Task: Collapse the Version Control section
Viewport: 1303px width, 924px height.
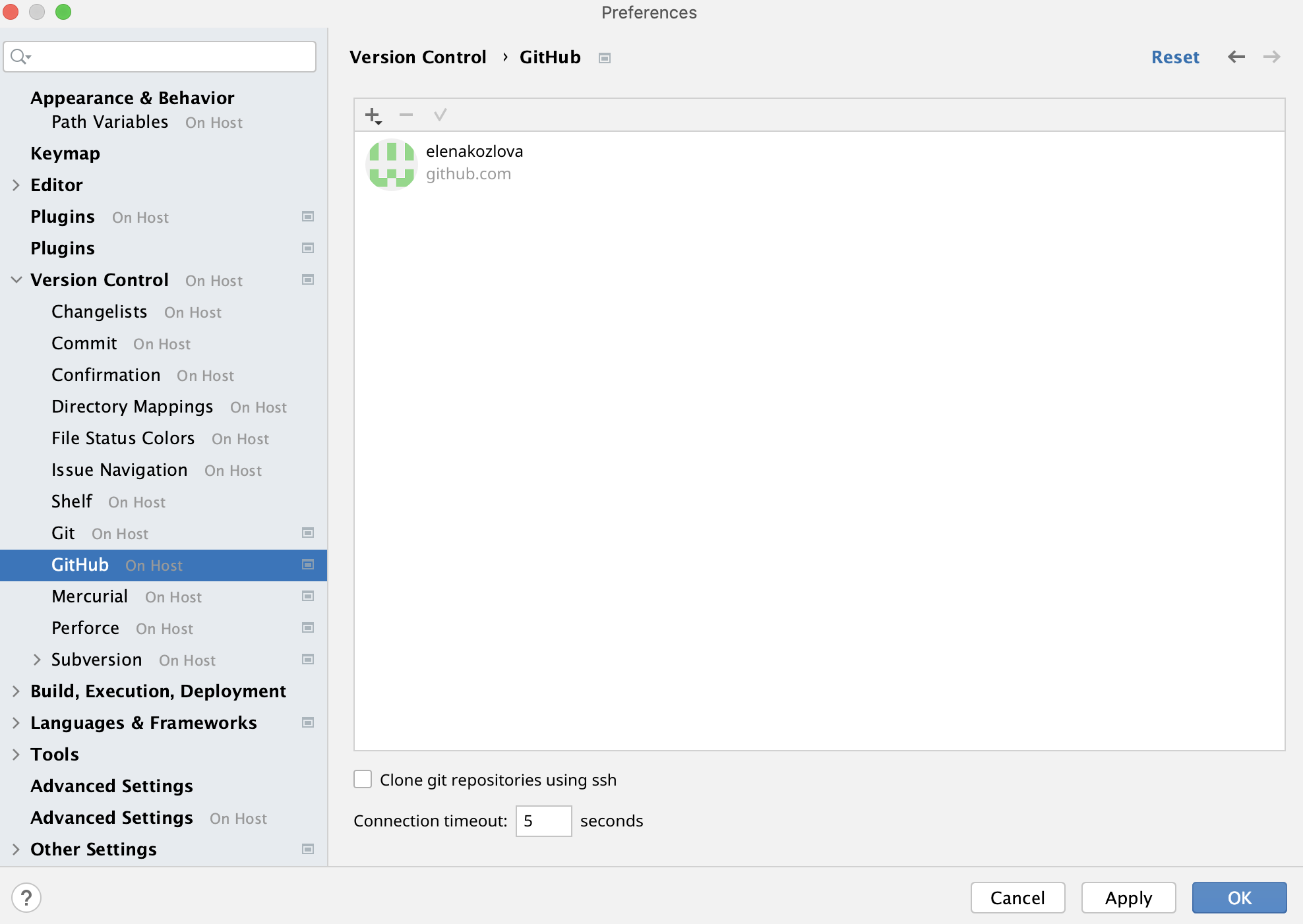Action: [x=16, y=279]
